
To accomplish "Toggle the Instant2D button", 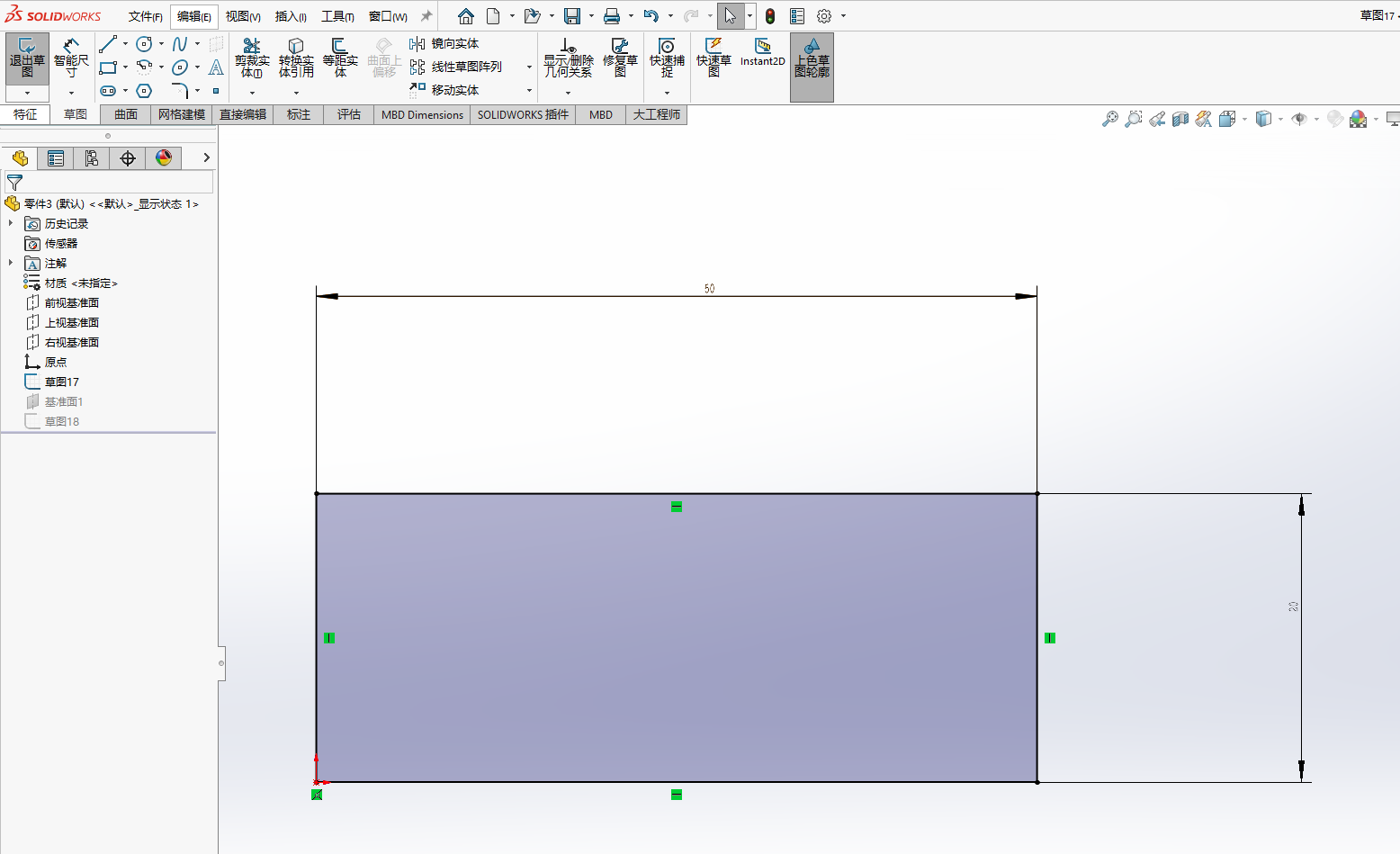I will tap(762, 52).
